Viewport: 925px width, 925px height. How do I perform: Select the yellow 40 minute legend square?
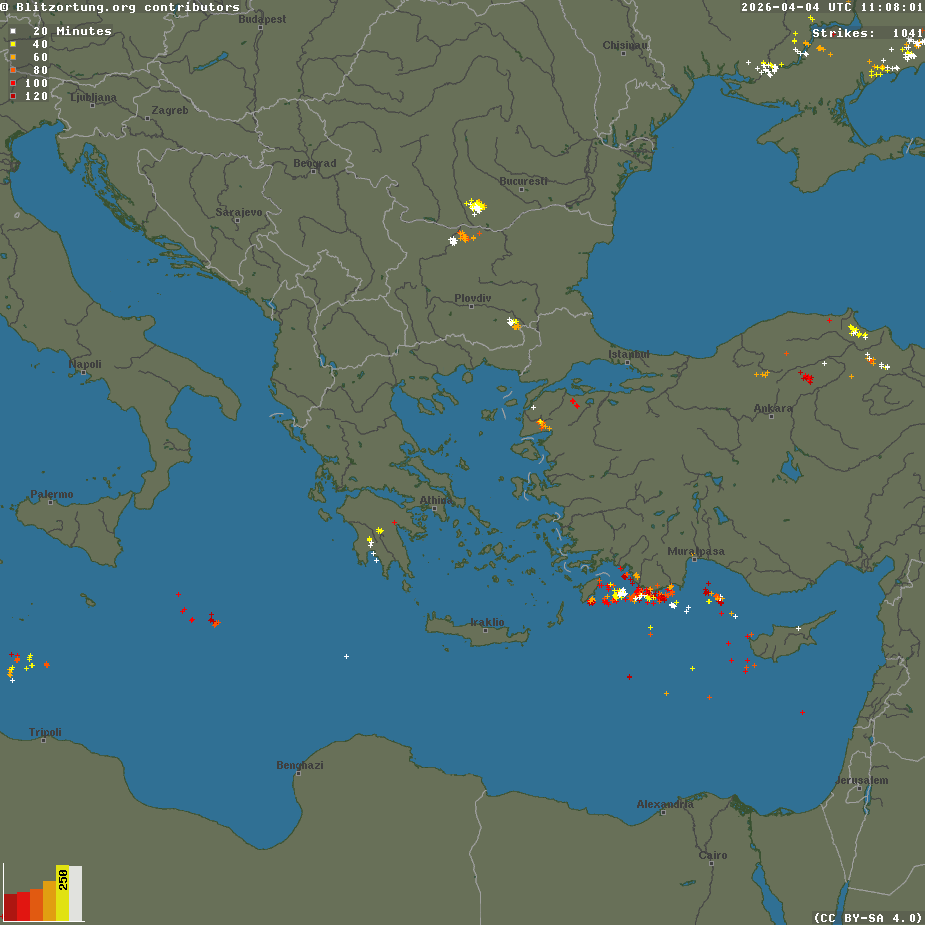point(13,44)
